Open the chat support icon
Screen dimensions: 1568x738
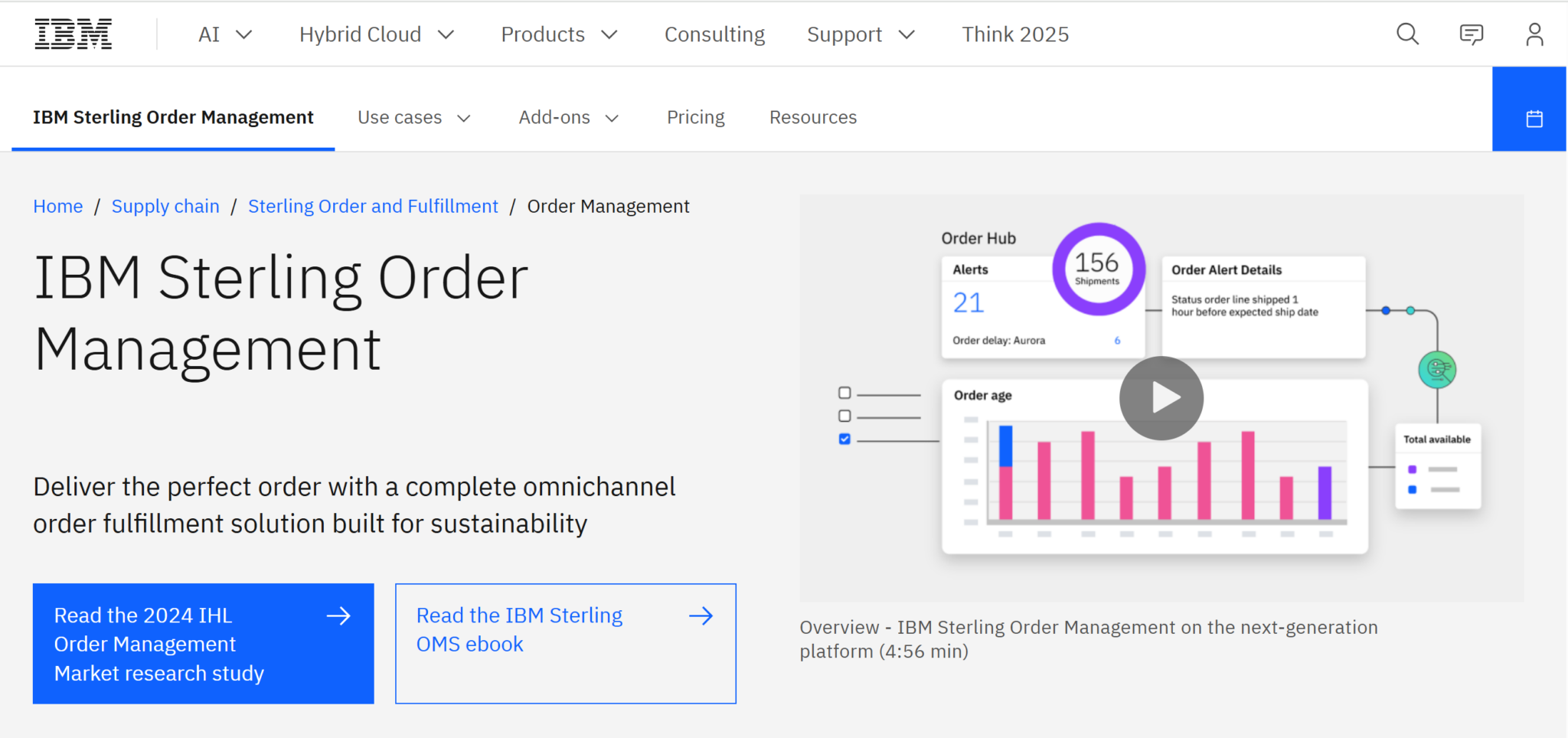pyautogui.click(x=1471, y=34)
